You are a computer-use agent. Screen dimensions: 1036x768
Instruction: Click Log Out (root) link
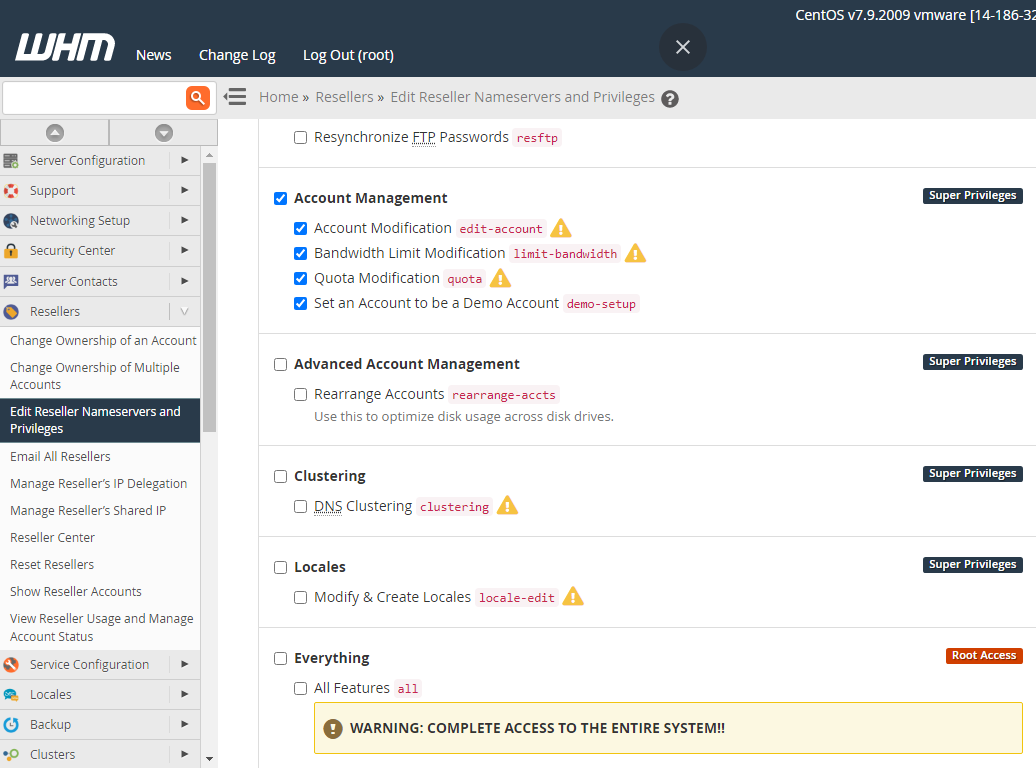pos(348,55)
